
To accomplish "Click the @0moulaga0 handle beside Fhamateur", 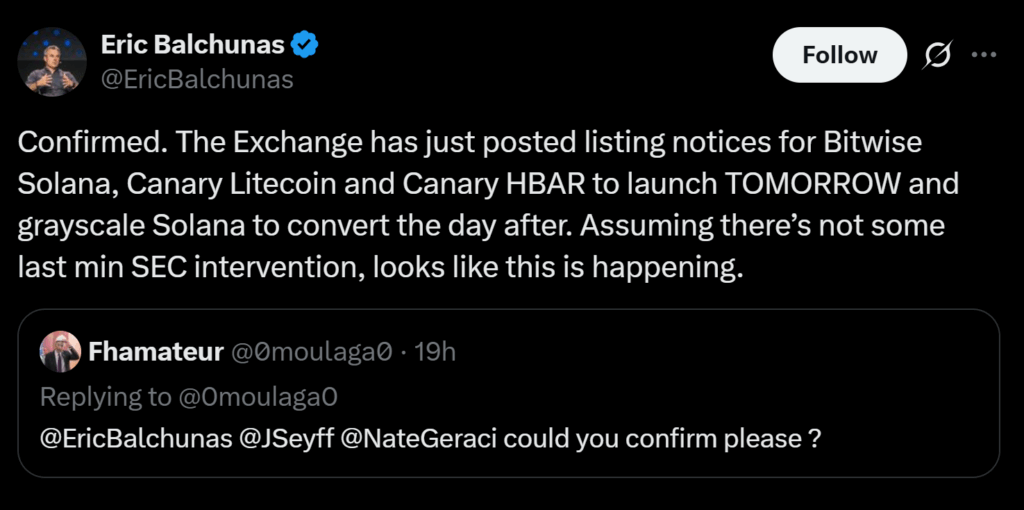I will coord(310,351).
